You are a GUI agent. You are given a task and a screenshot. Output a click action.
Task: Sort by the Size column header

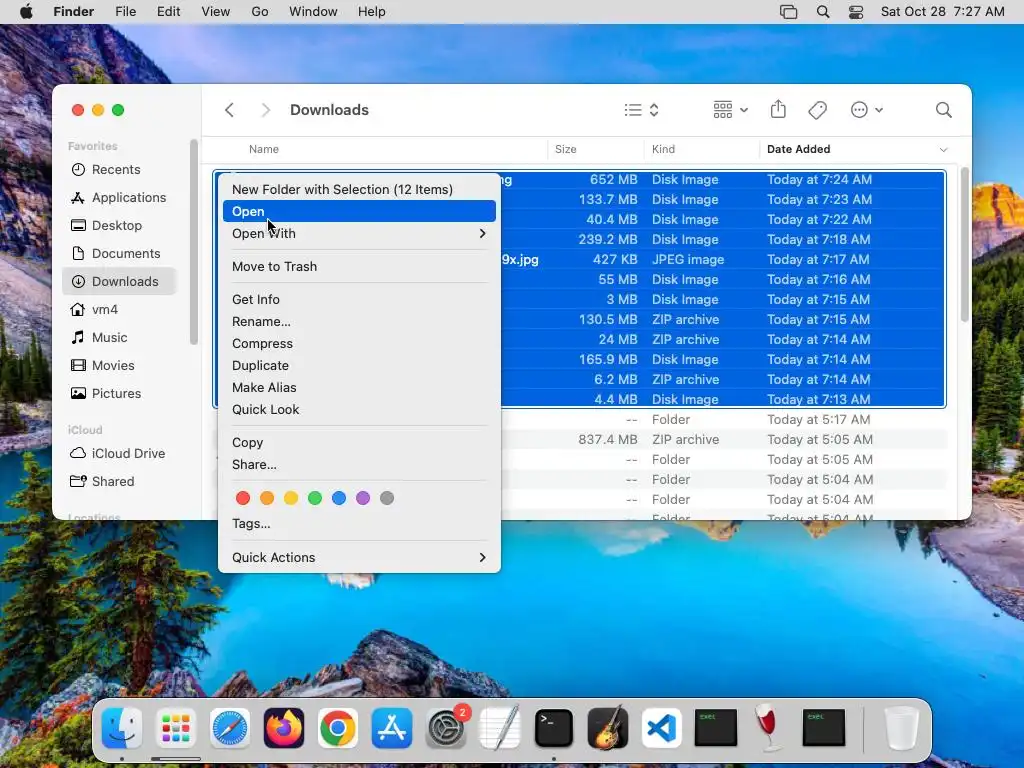(x=566, y=149)
